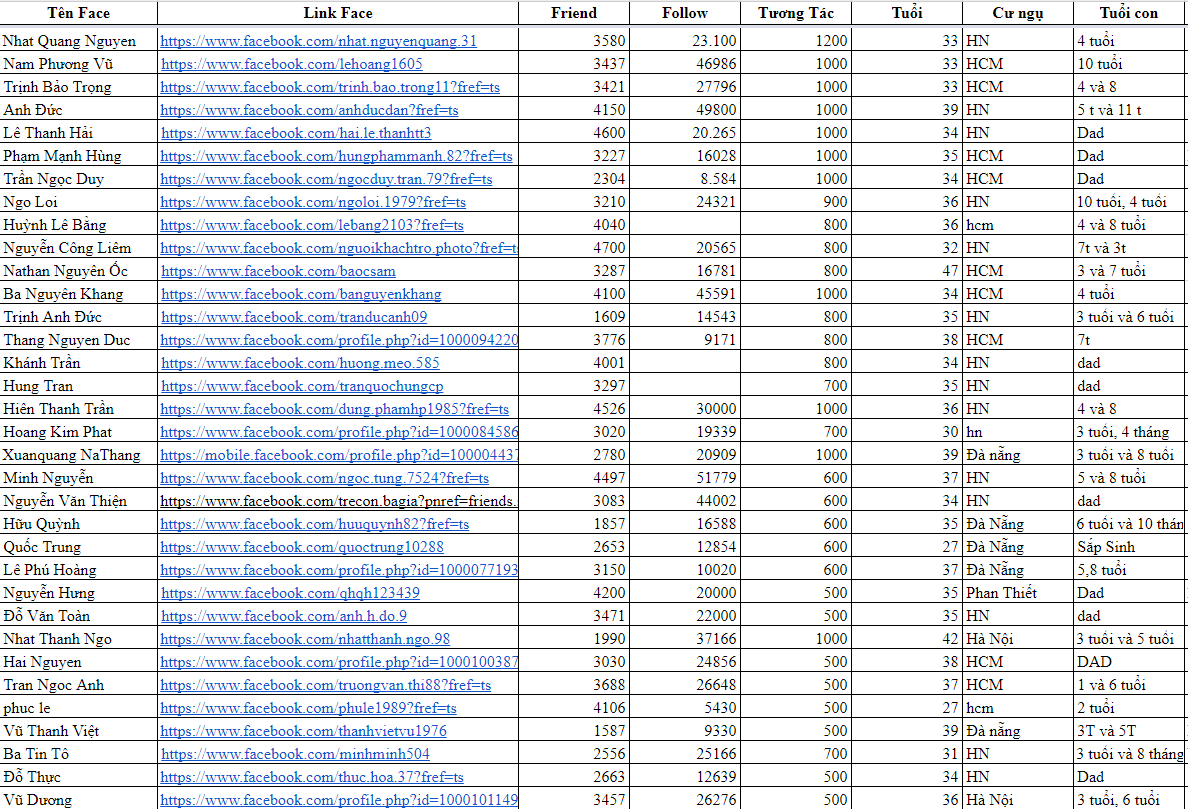Click the "Sắp Sinh" cell

(1105, 547)
